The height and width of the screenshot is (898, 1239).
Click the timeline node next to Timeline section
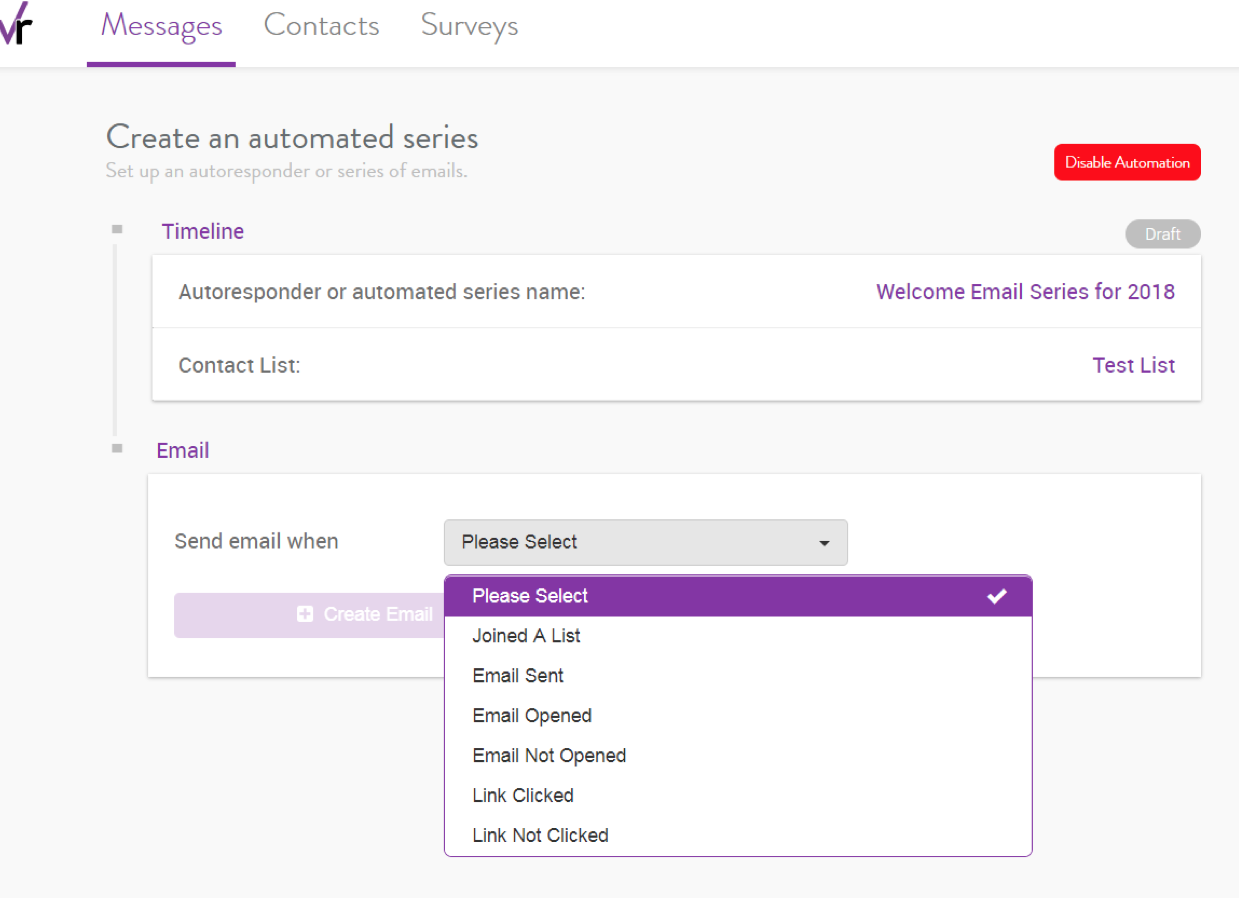[117, 228]
